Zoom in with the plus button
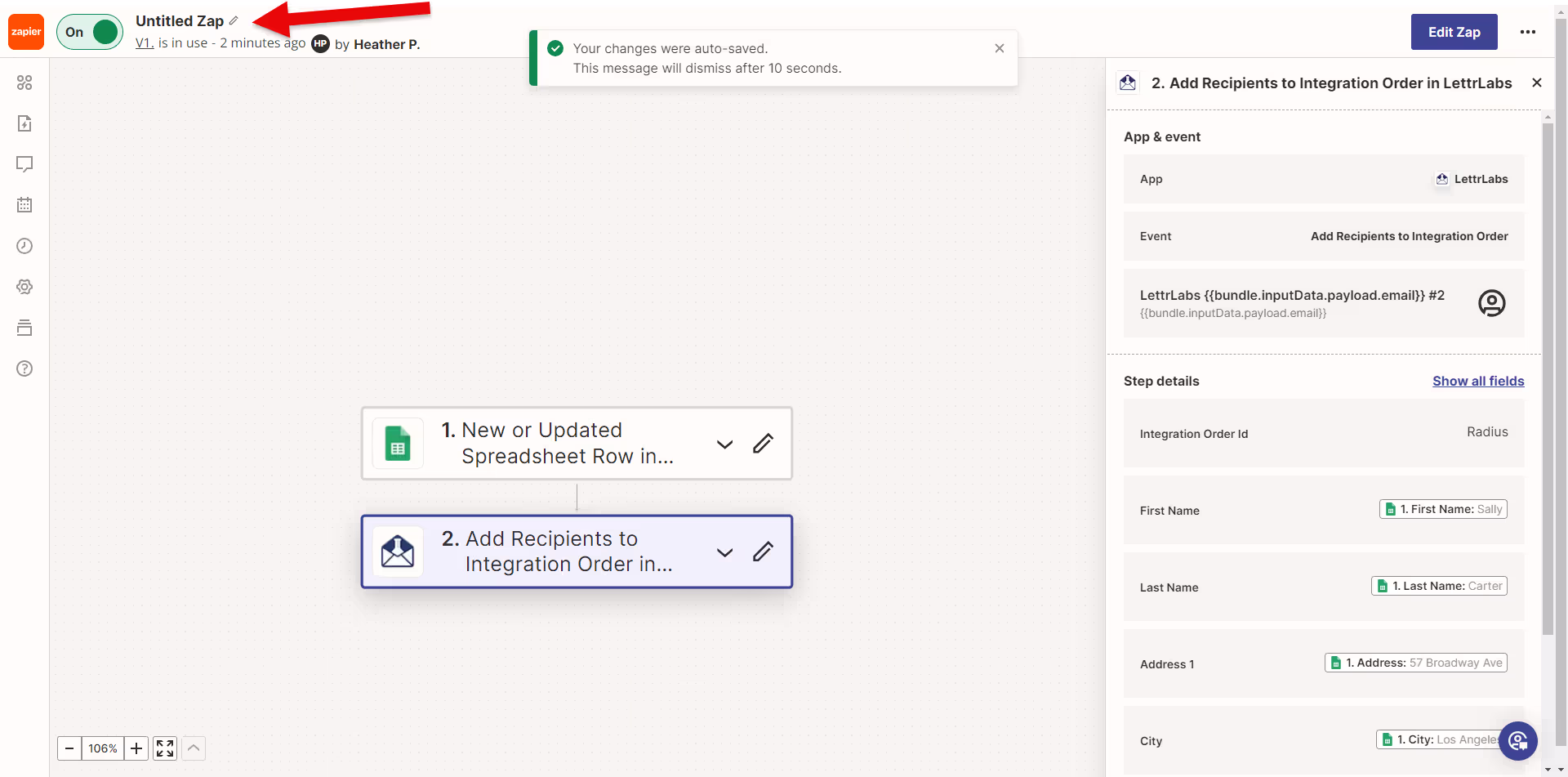 pyautogui.click(x=136, y=748)
